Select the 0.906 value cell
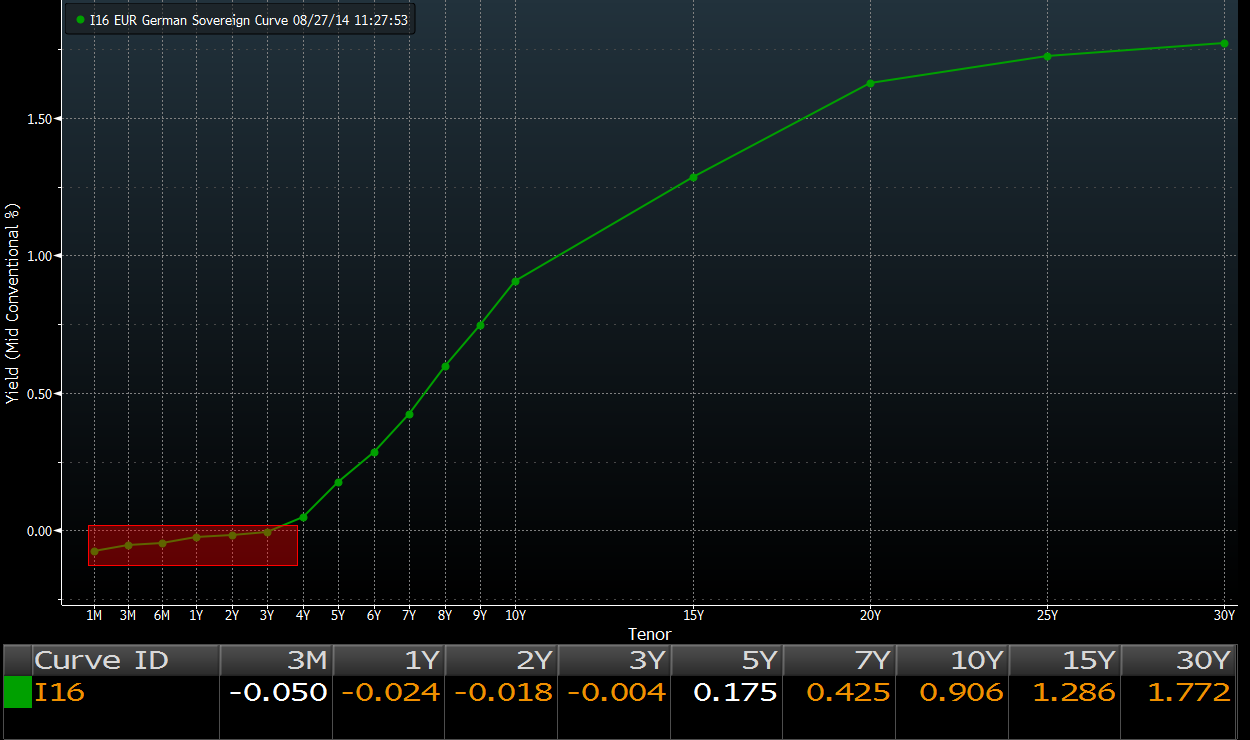 click(953, 692)
